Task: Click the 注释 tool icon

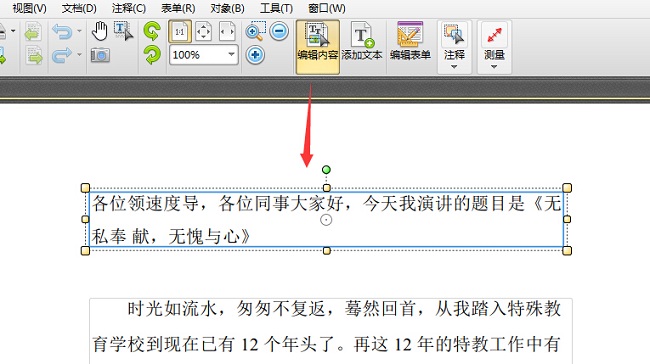Action: point(454,35)
